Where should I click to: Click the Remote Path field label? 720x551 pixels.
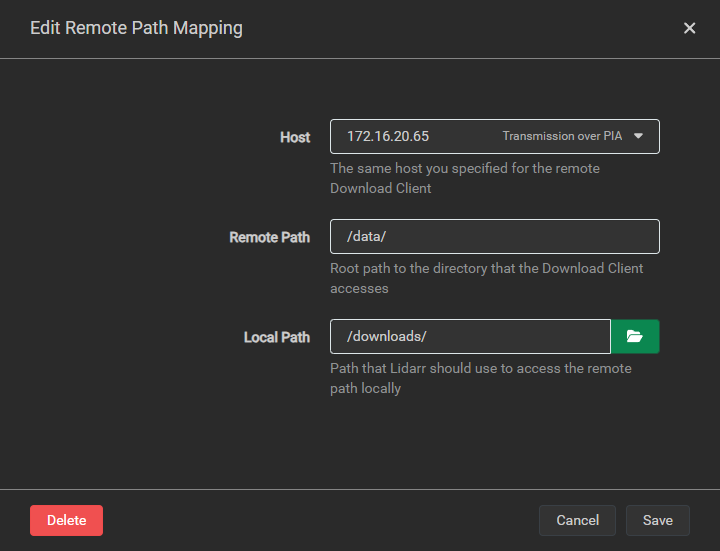point(270,237)
